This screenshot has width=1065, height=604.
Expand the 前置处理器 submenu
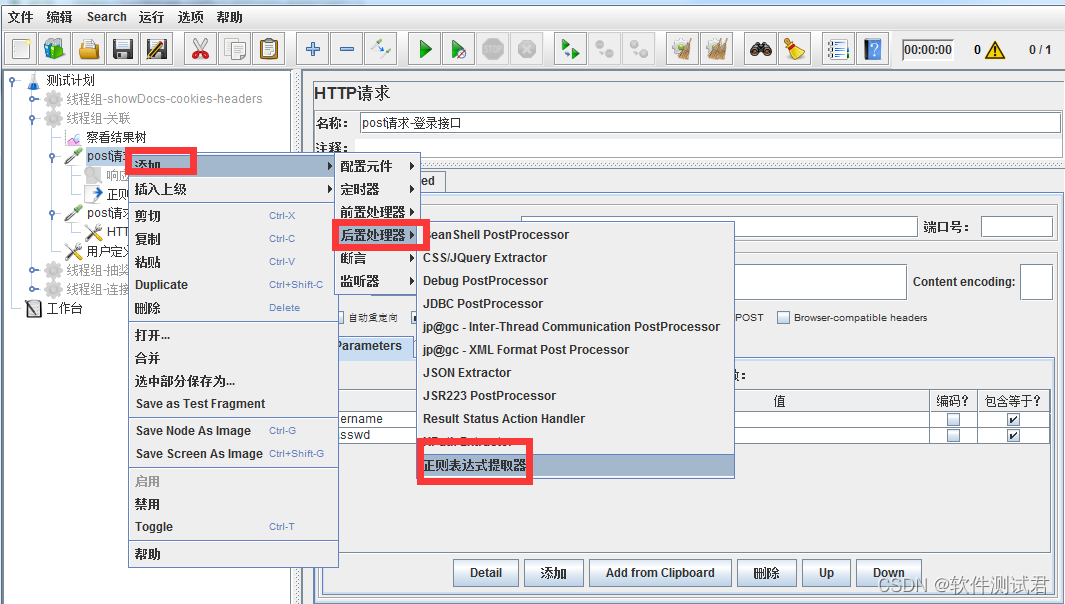(377, 213)
